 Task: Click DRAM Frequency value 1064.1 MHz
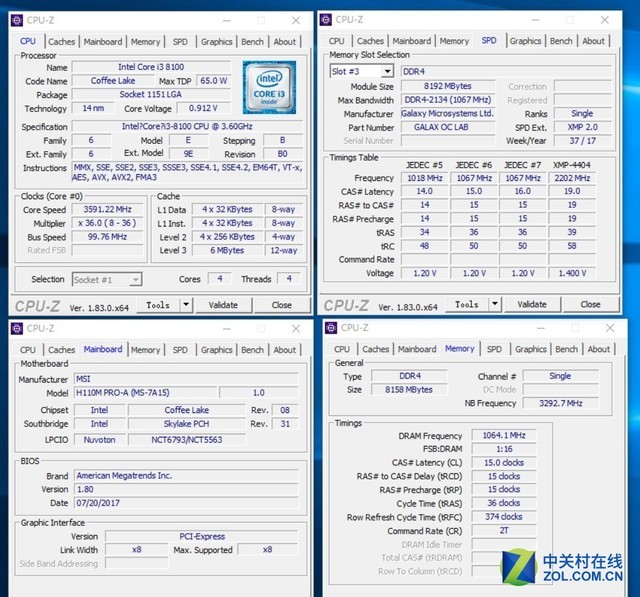click(x=504, y=435)
